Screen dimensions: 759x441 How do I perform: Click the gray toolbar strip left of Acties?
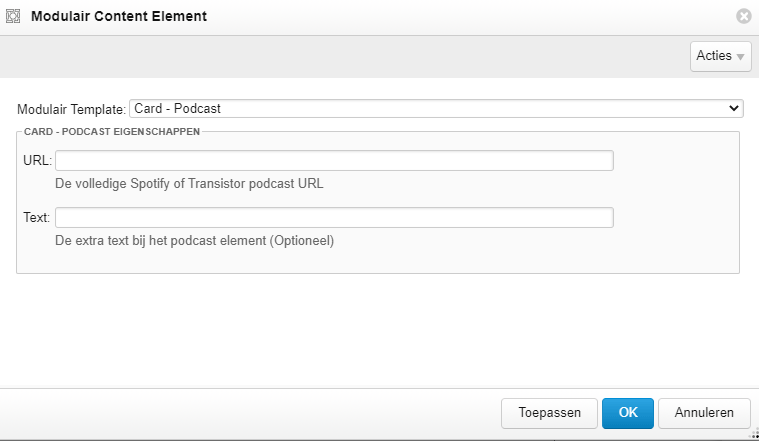pos(345,57)
